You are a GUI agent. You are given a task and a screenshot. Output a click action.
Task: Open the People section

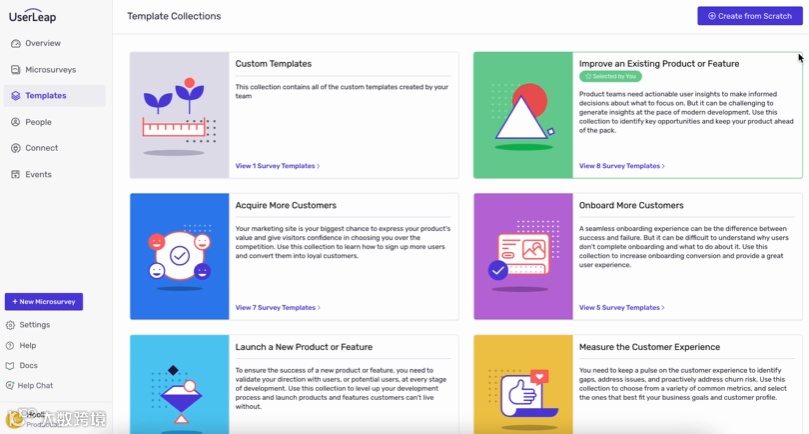point(38,122)
